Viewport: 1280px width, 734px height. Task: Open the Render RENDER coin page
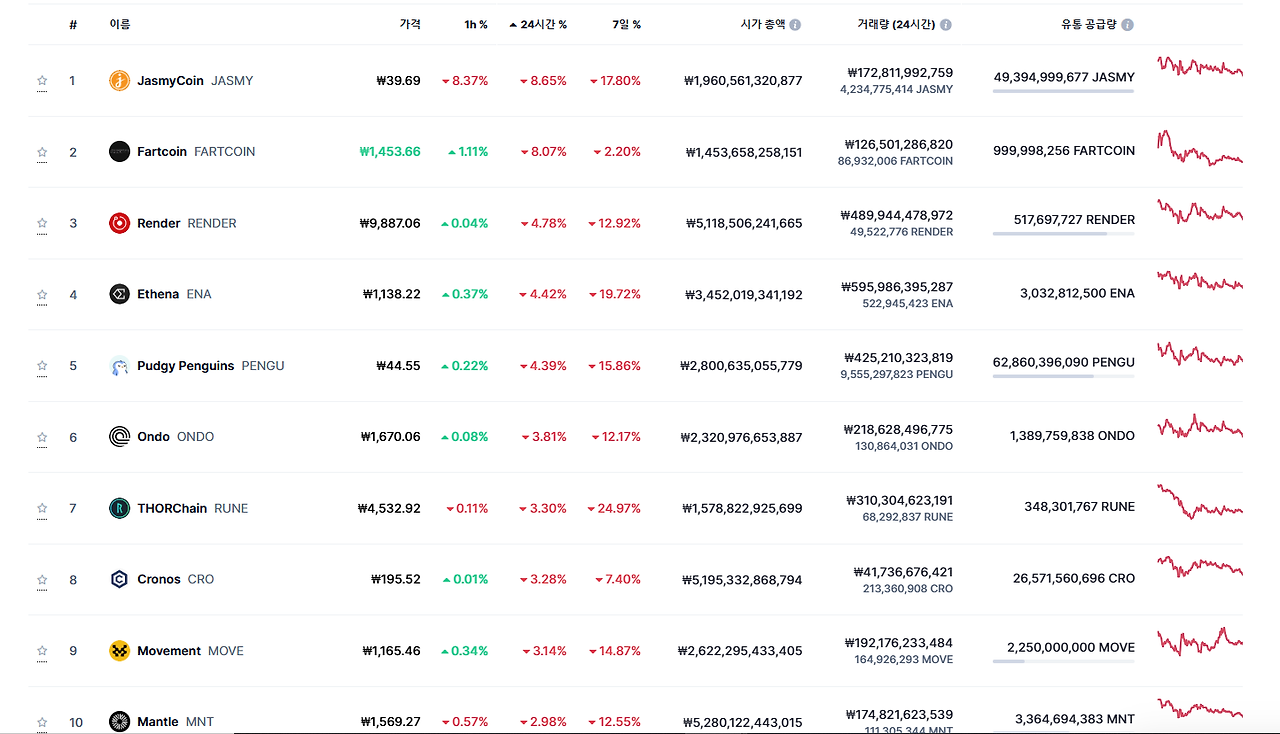(x=187, y=223)
